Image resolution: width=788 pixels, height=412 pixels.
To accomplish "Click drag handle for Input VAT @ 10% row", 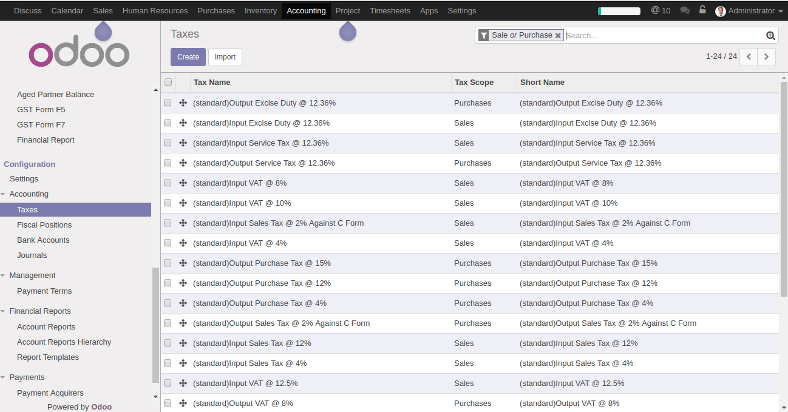I will 183,203.
